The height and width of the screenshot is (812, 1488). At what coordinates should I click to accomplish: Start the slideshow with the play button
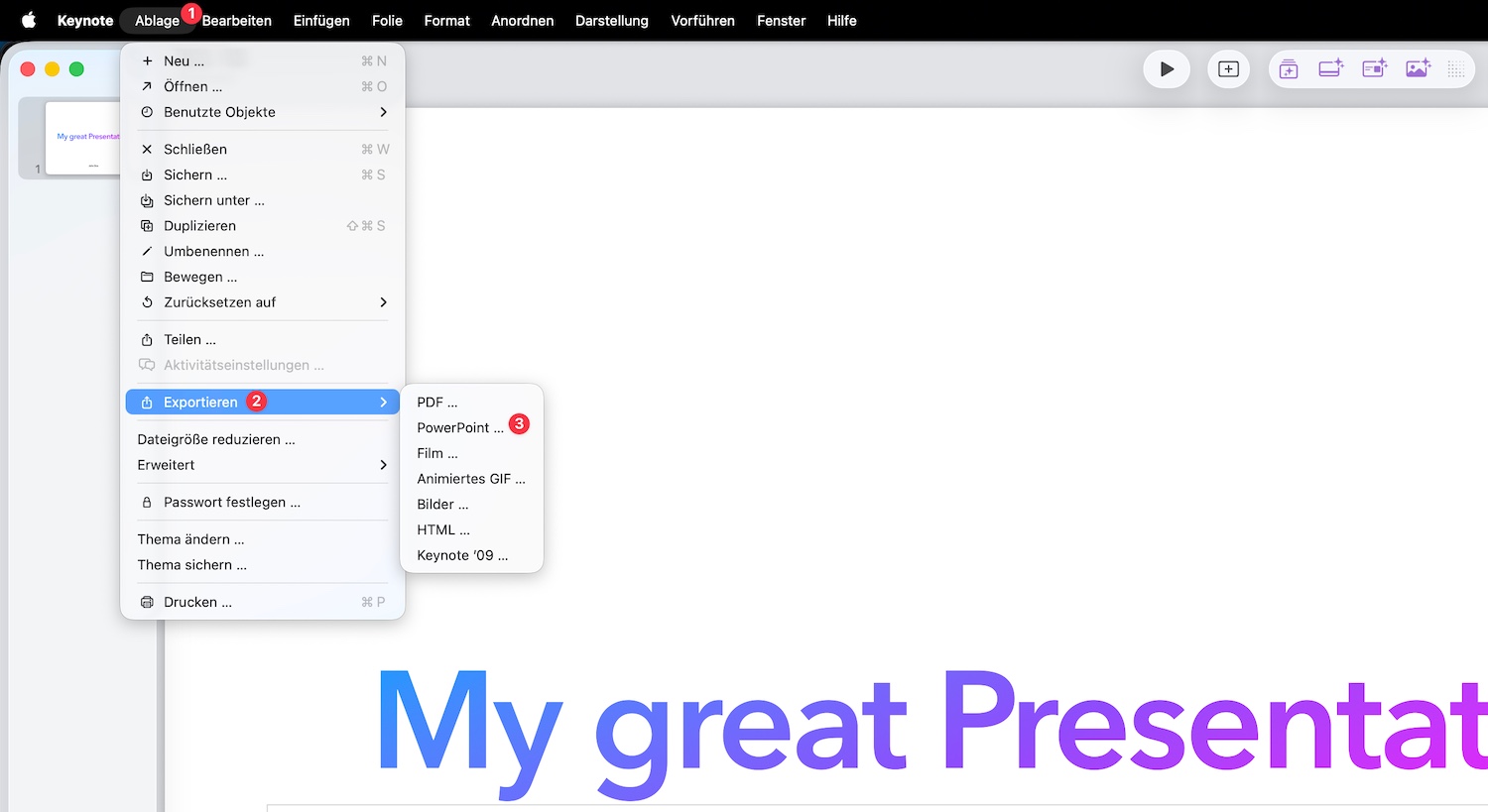click(1167, 69)
